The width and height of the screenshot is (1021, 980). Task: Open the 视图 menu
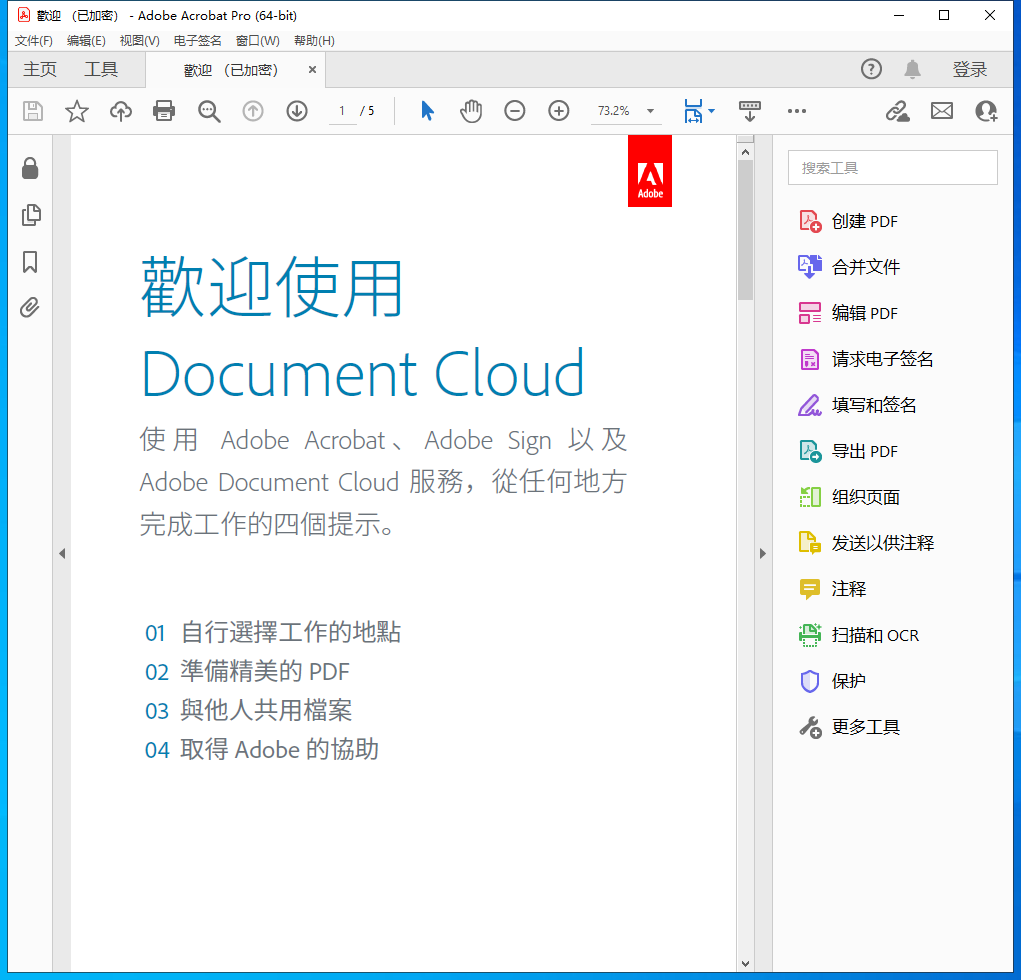pyautogui.click(x=139, y=40)
